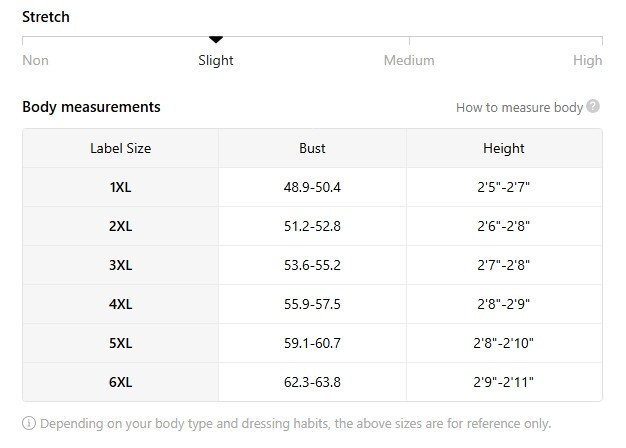The height and width of the screenshot is (448, 626).
Task: Click the High stretch label
Action: [587, 60]
